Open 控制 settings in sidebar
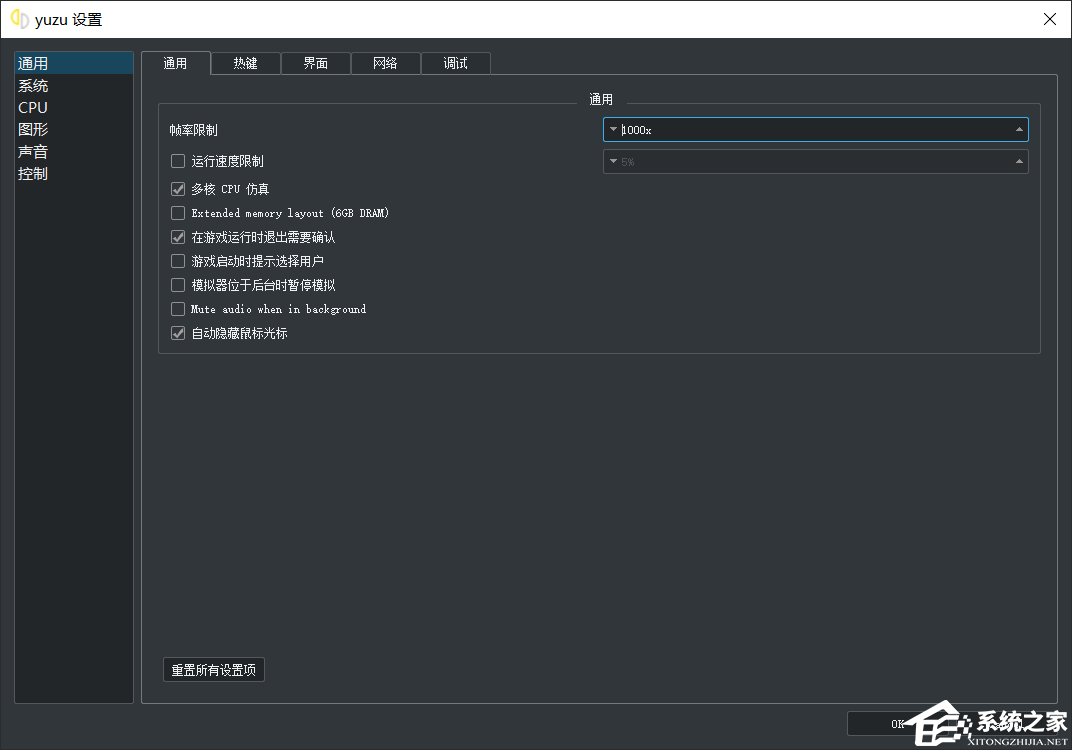 point(33,174)
